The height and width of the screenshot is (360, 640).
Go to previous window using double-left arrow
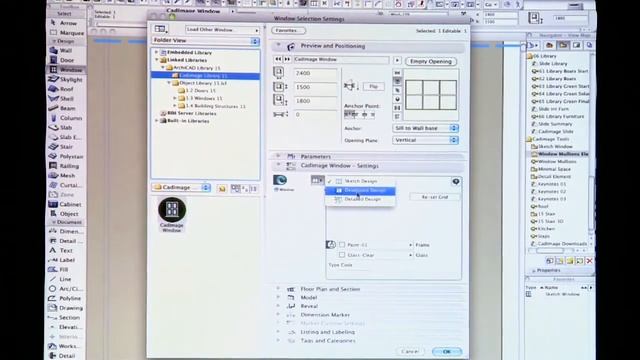278,60
